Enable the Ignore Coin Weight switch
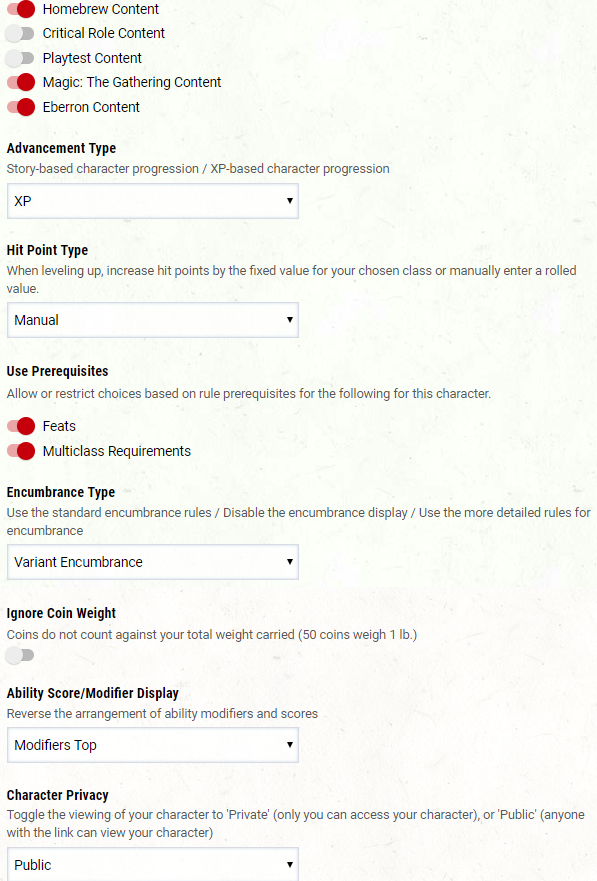 point(20,655)
